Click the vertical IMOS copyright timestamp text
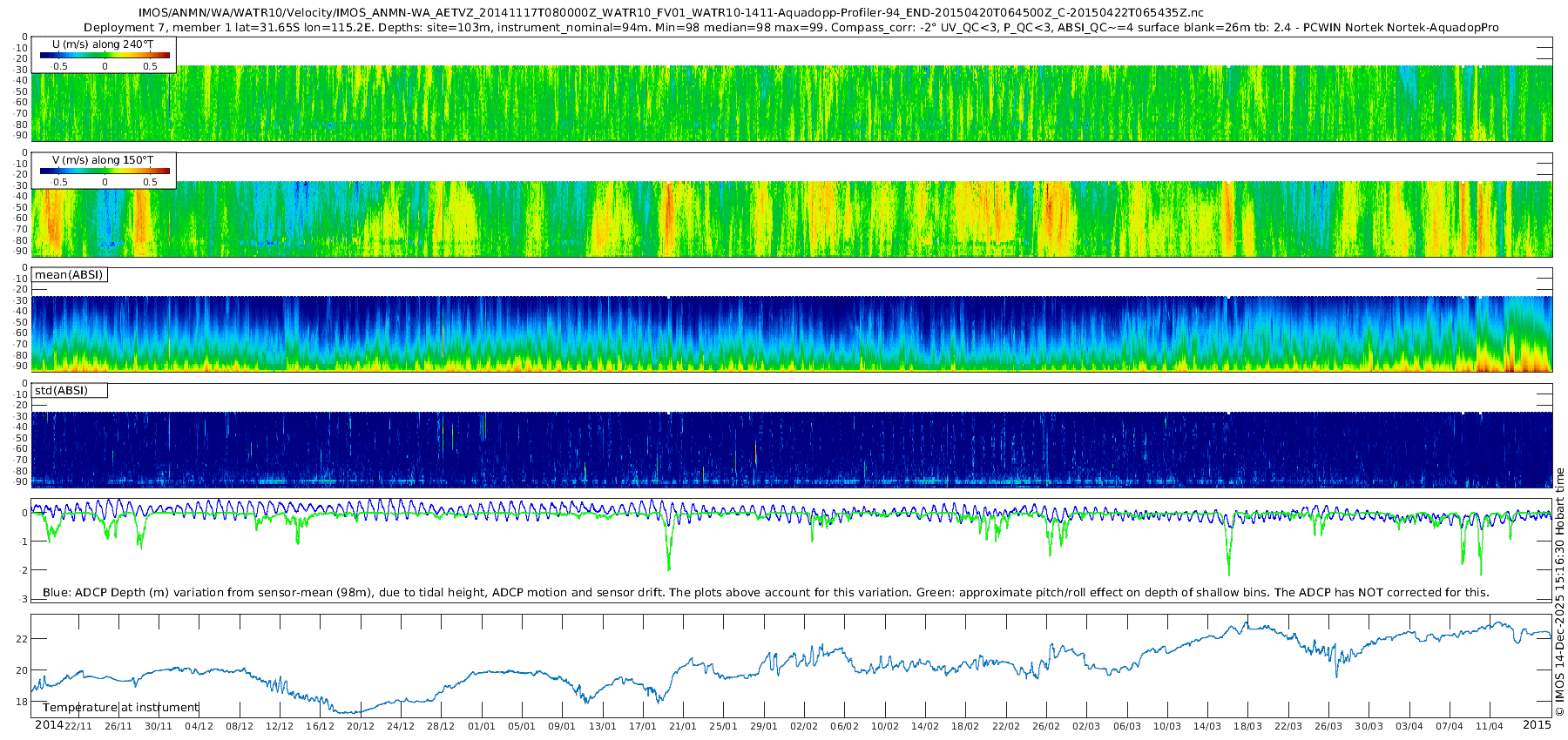 (x=1559, y=592)
